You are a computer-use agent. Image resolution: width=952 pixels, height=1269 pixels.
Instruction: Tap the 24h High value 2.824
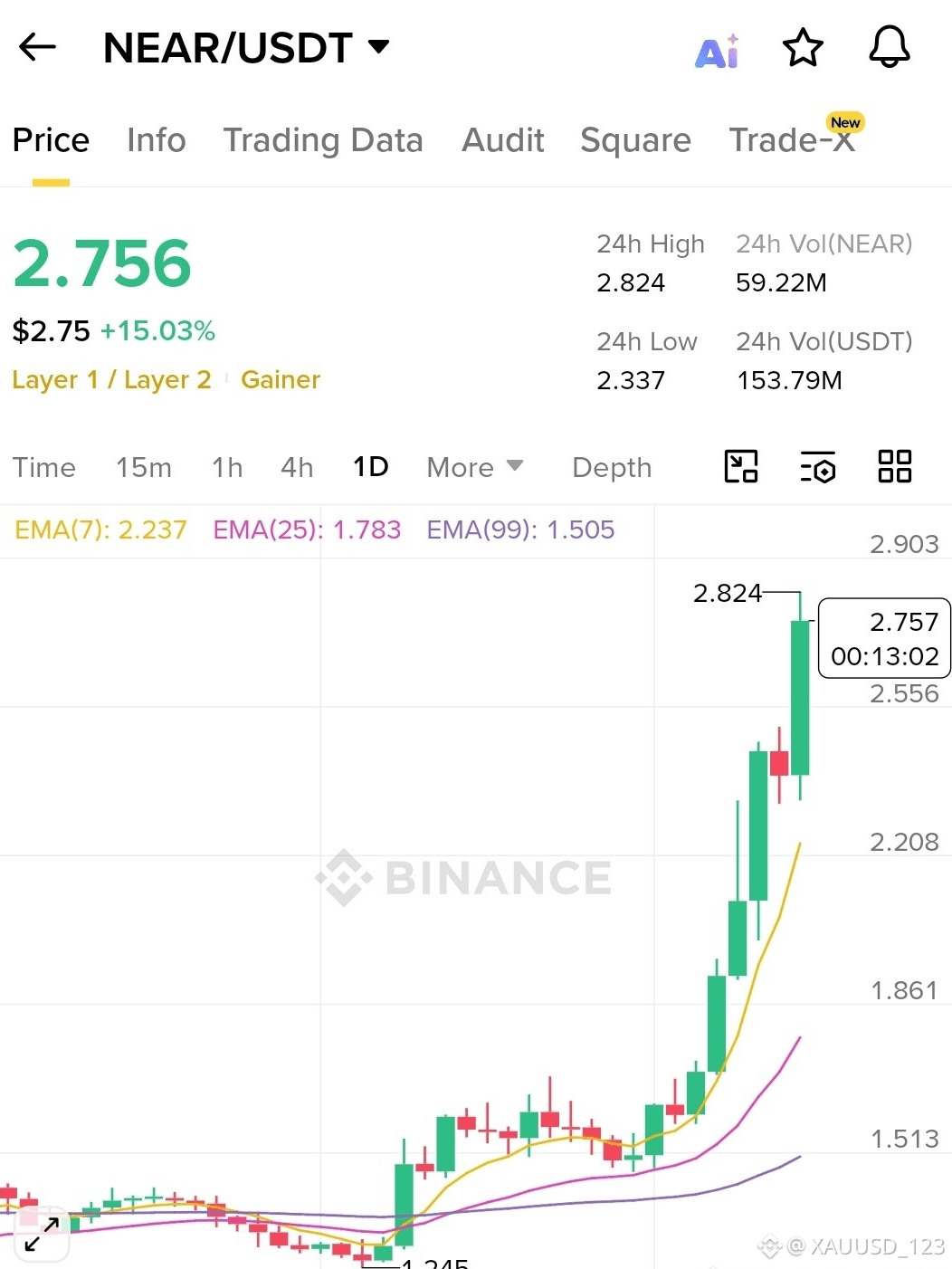(x=631, y=283)
